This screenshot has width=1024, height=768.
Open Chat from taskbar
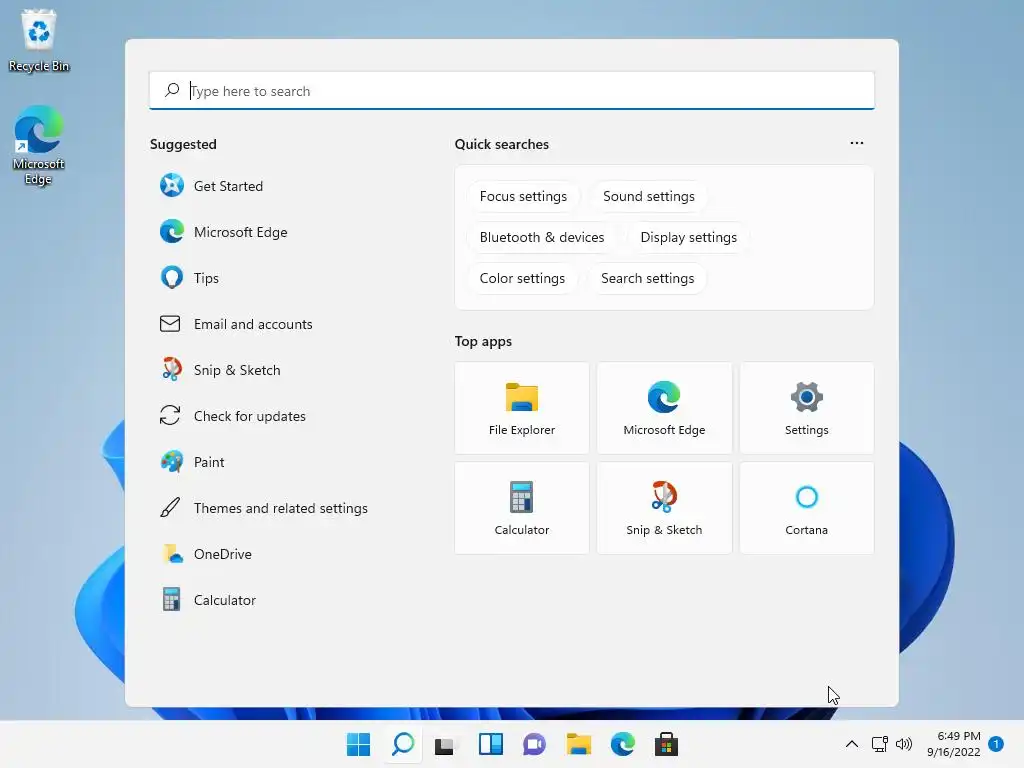tap(534, 744)
